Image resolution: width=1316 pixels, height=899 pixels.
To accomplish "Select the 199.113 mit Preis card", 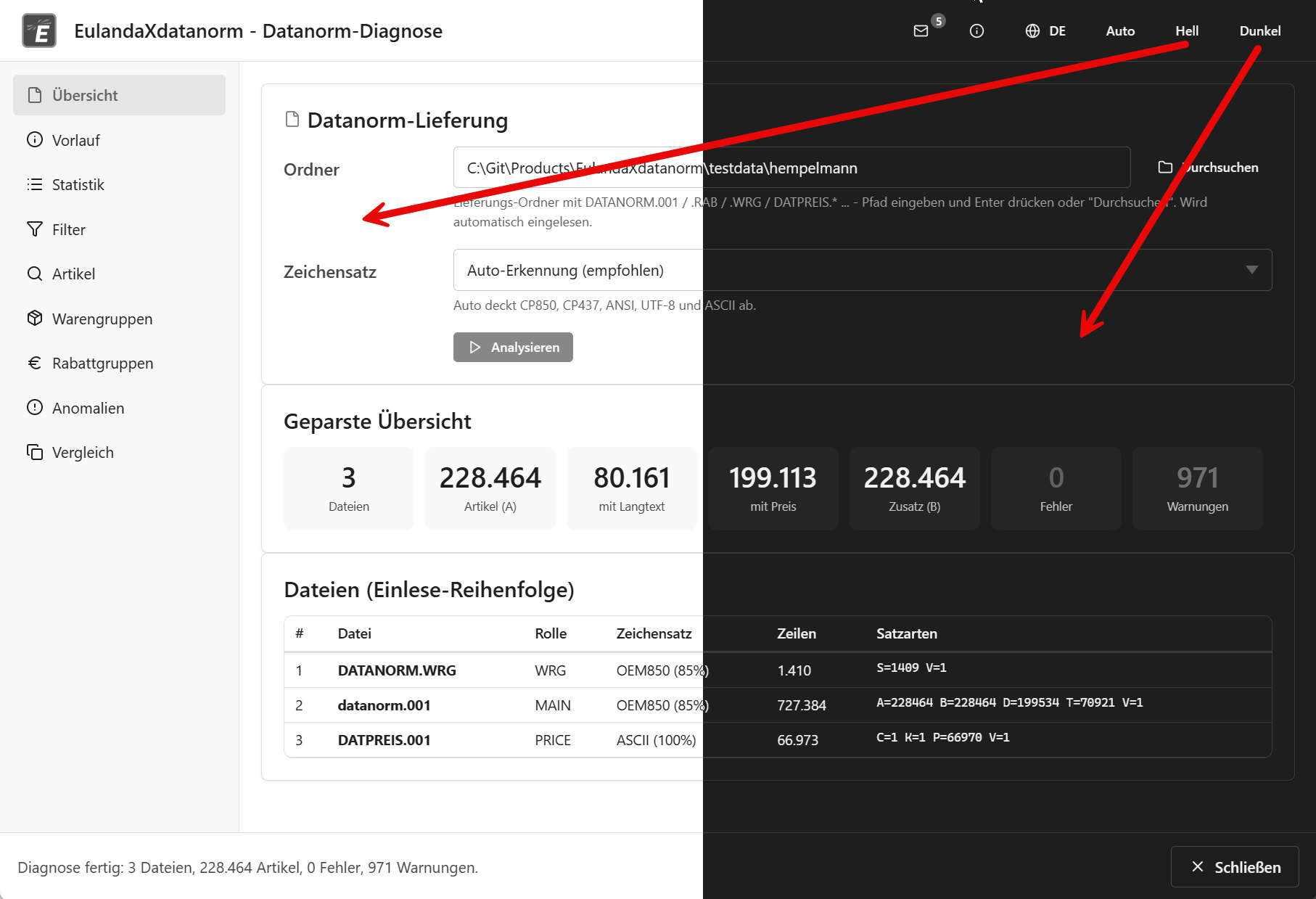I will 773,488.
